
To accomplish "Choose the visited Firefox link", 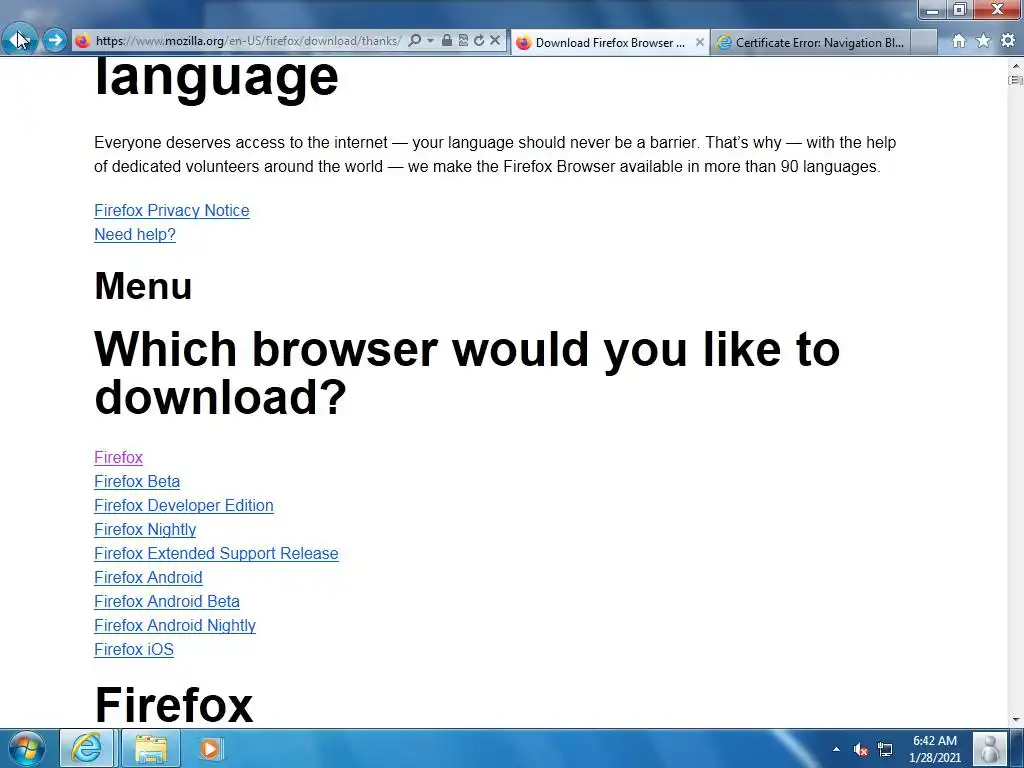I will [118, 457].
